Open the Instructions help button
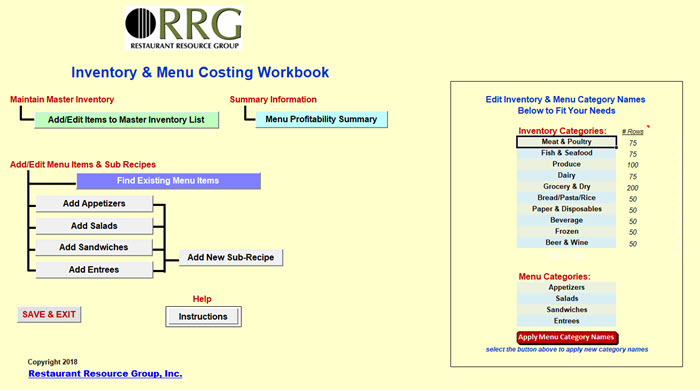700x391 pixels. 203,316
